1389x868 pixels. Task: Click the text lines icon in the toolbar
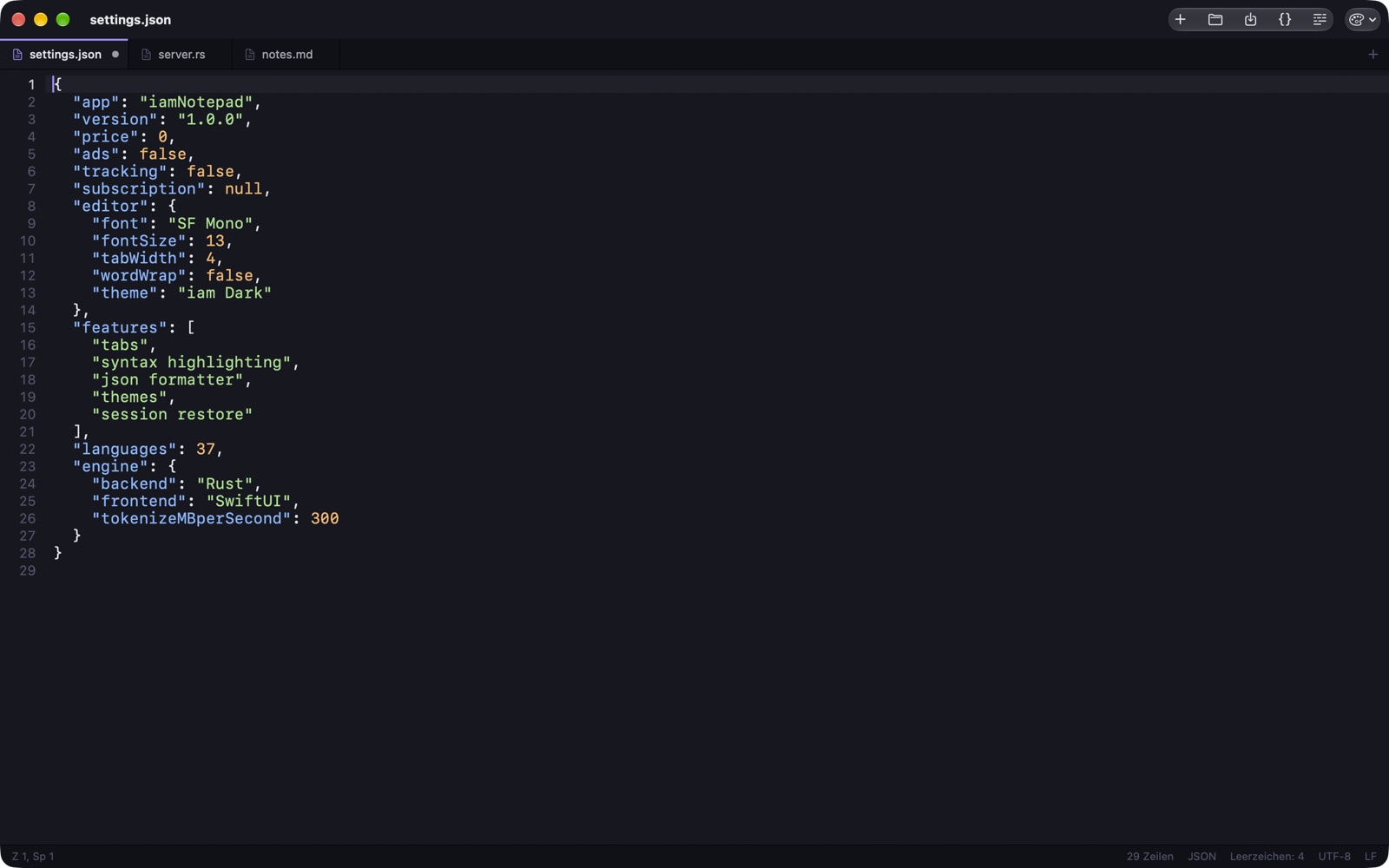(x=1320, y=19)
